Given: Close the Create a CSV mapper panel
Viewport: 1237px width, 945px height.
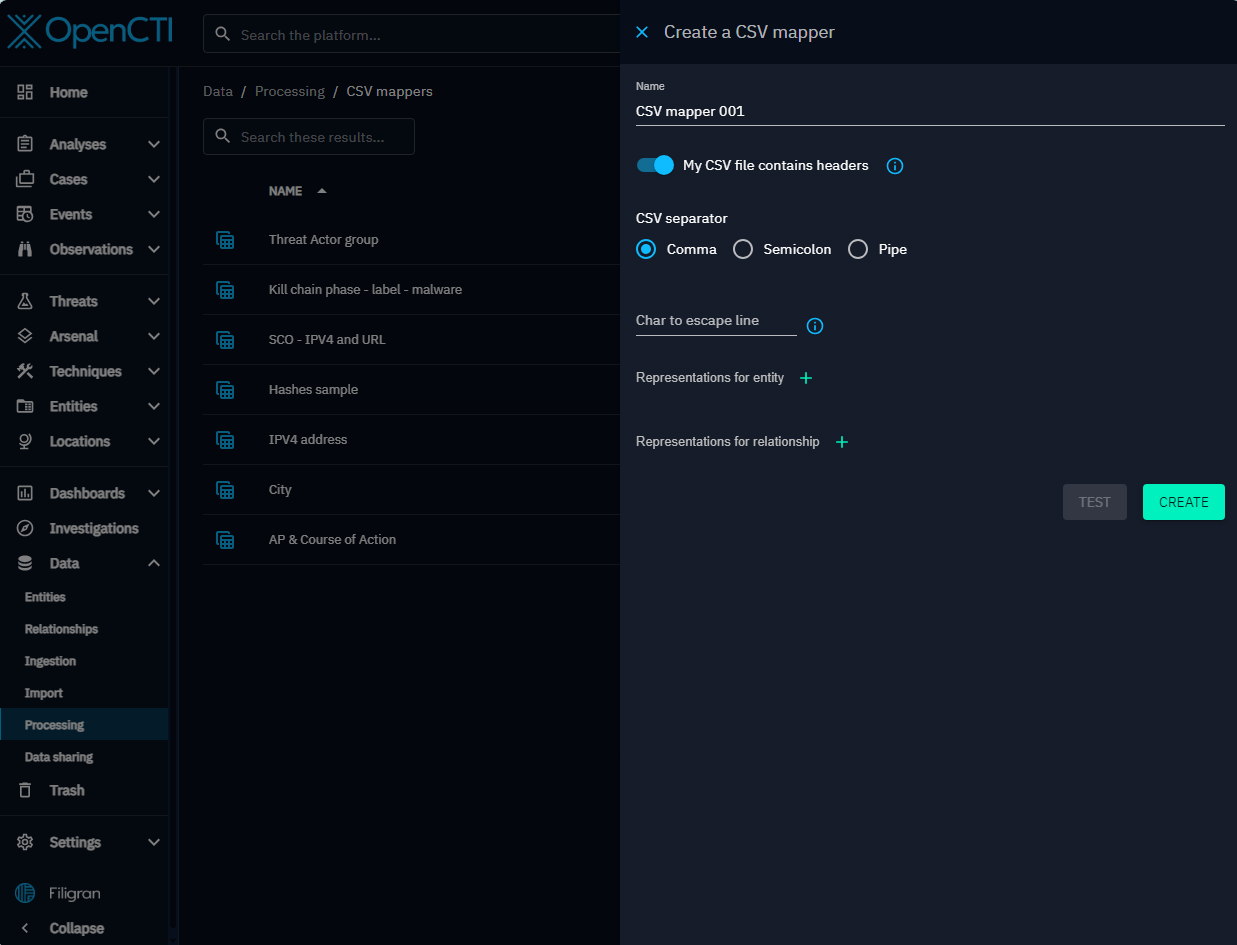Looking at the screenshot, I should pos(642,32).
